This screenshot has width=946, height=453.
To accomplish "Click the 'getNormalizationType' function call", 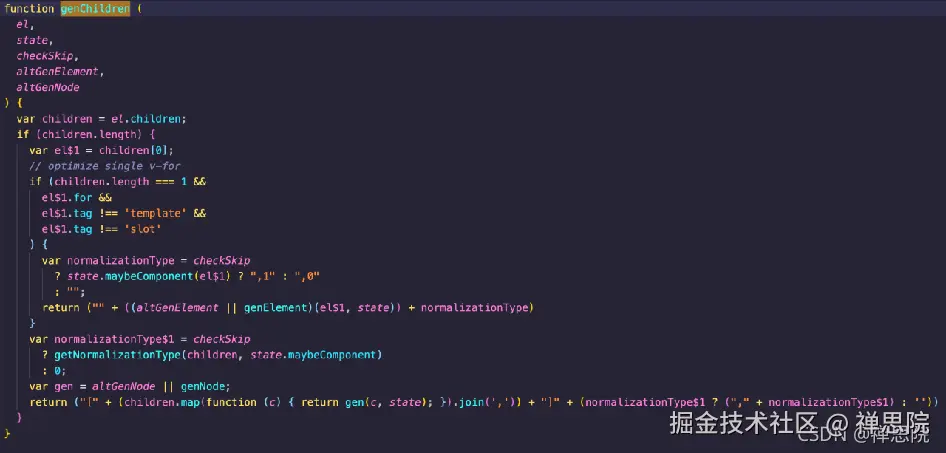I will pos(118,355).
